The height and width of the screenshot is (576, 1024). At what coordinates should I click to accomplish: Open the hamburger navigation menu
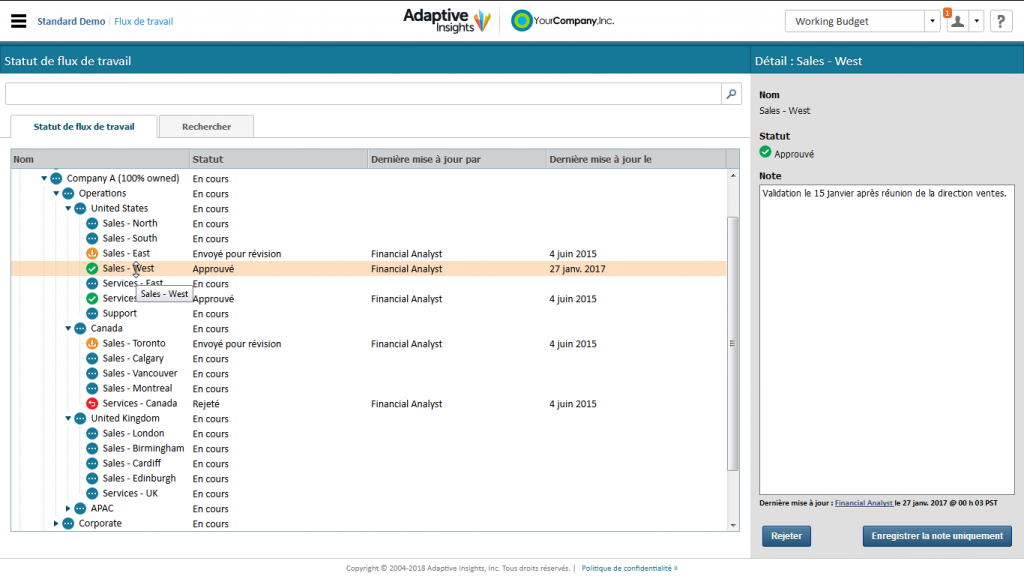pos(18,19)
